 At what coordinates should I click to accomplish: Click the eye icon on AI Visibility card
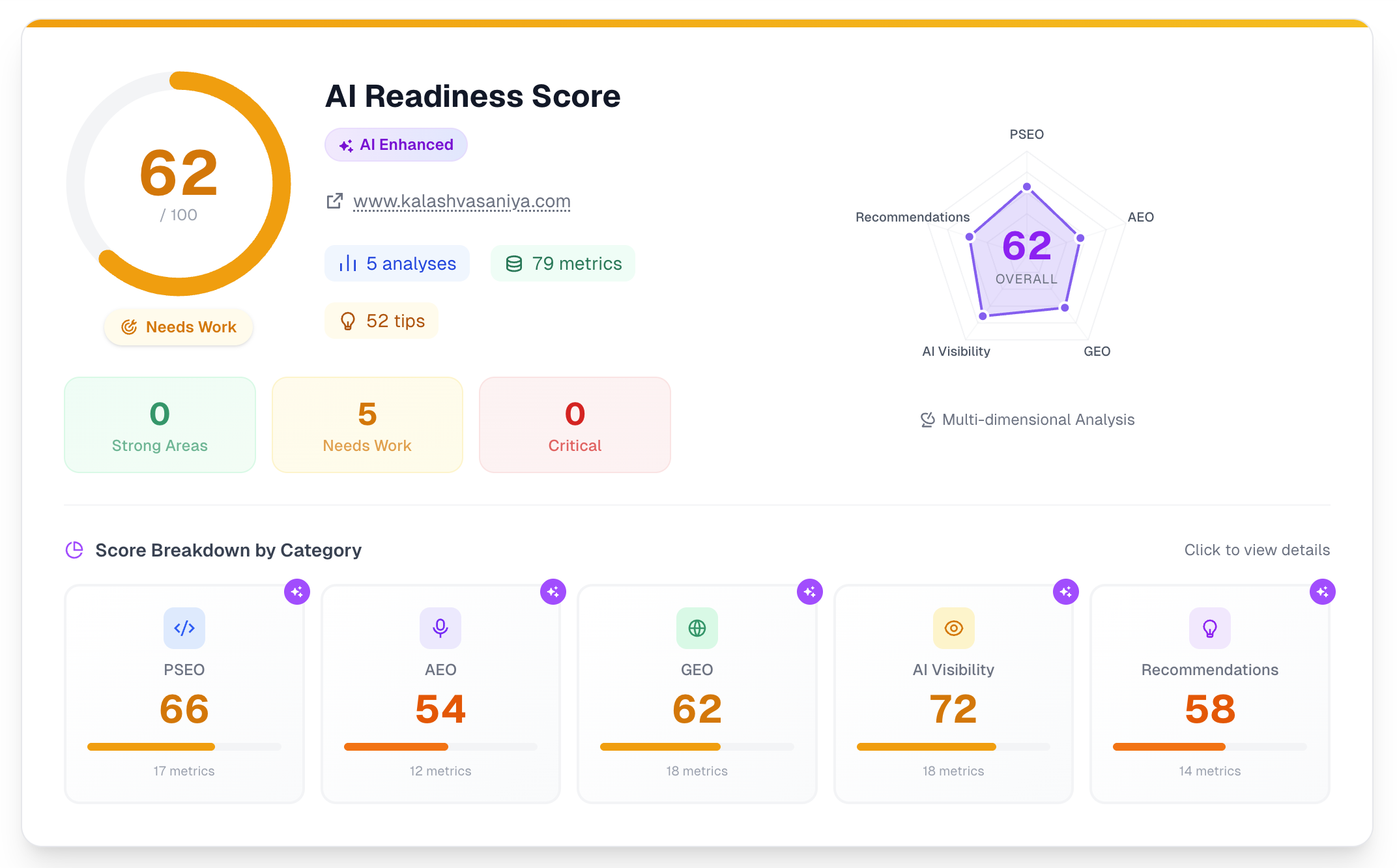coord(953,628)
